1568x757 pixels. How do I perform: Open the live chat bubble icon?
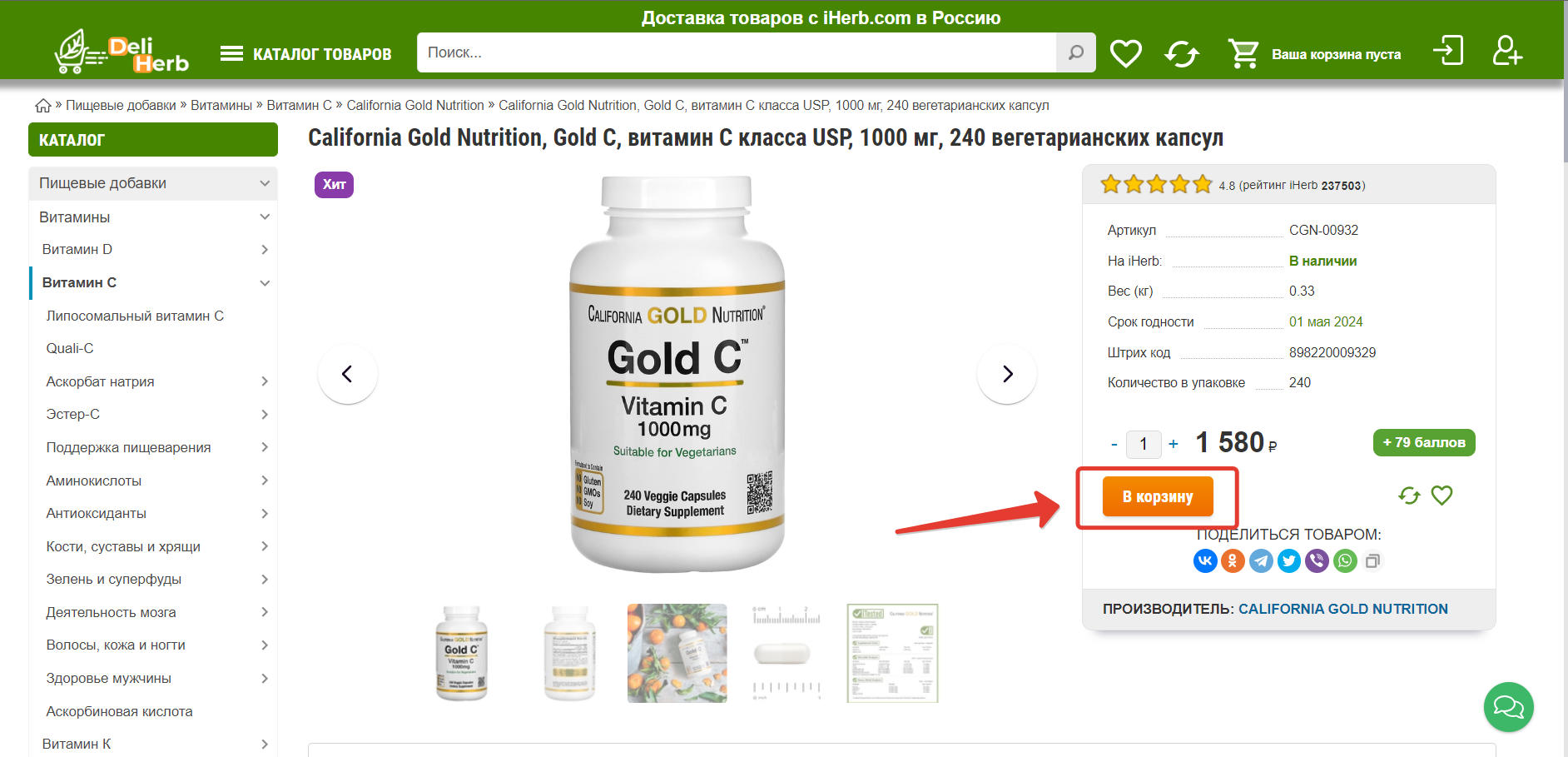(1508, 707)
